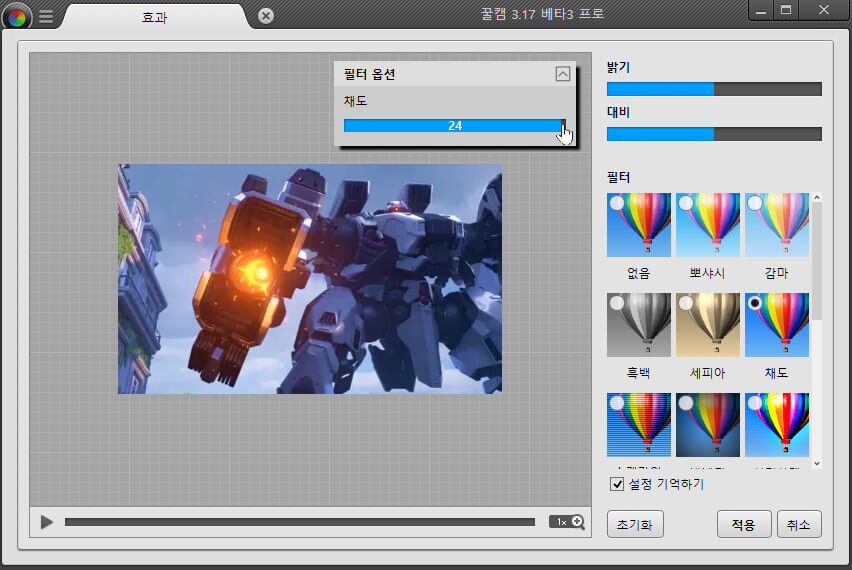852x570 pixels.
Task: Select the 뽀샤시 filter thumbnail
Action: (x=708, y=227)
